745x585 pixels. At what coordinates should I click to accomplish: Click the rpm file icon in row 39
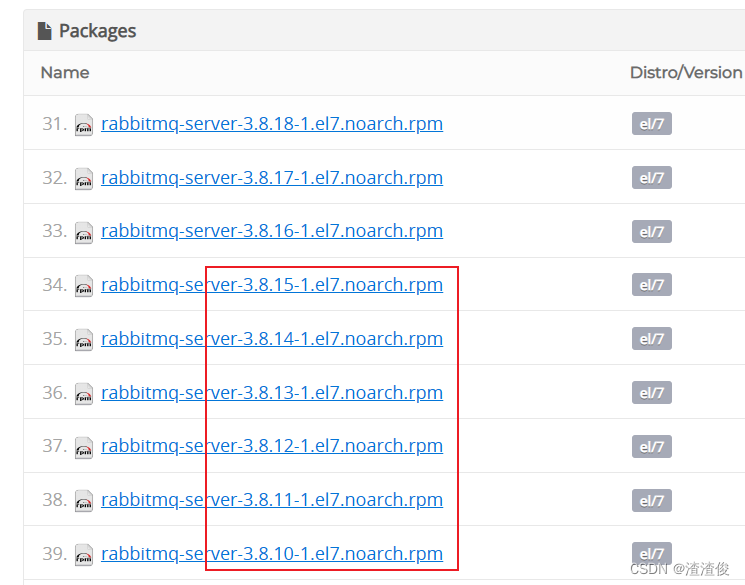click(84, 555)
